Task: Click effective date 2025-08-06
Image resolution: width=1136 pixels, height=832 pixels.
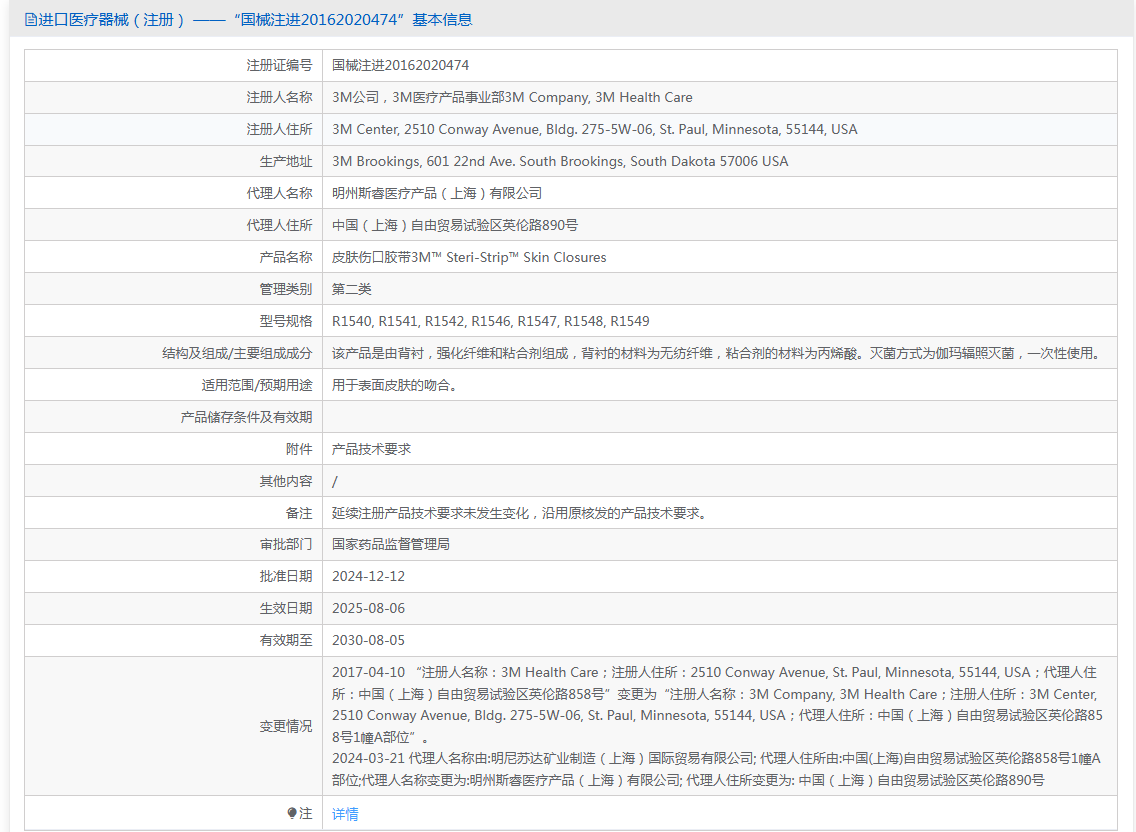Action: [368, 607]
